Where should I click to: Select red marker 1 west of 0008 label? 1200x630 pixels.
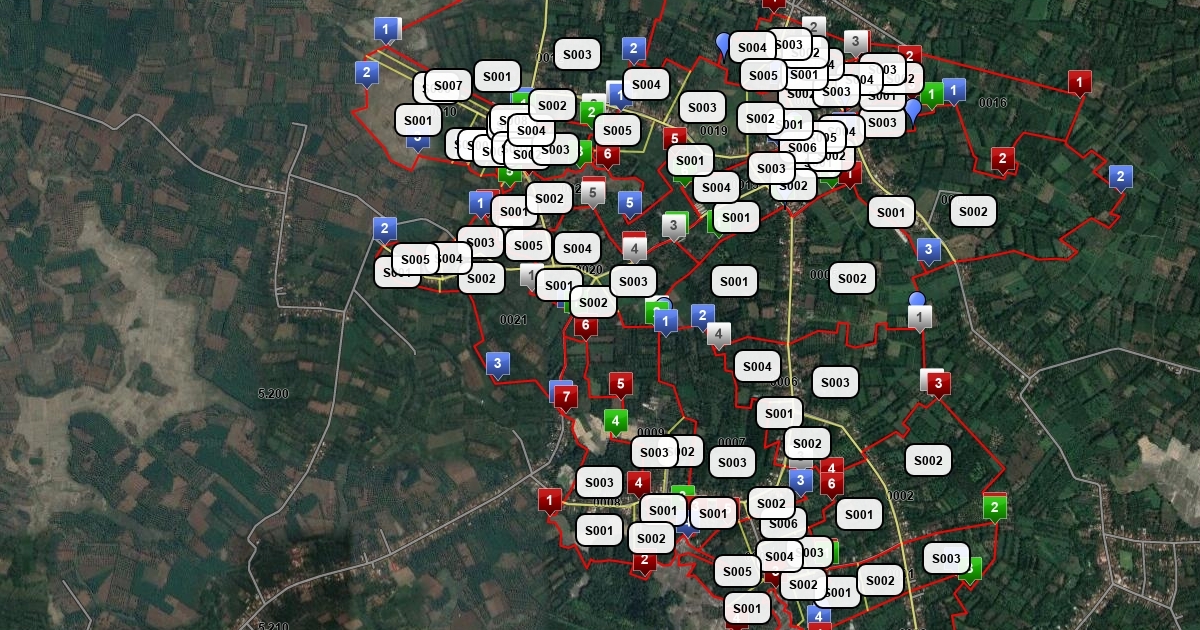point(549,498)
